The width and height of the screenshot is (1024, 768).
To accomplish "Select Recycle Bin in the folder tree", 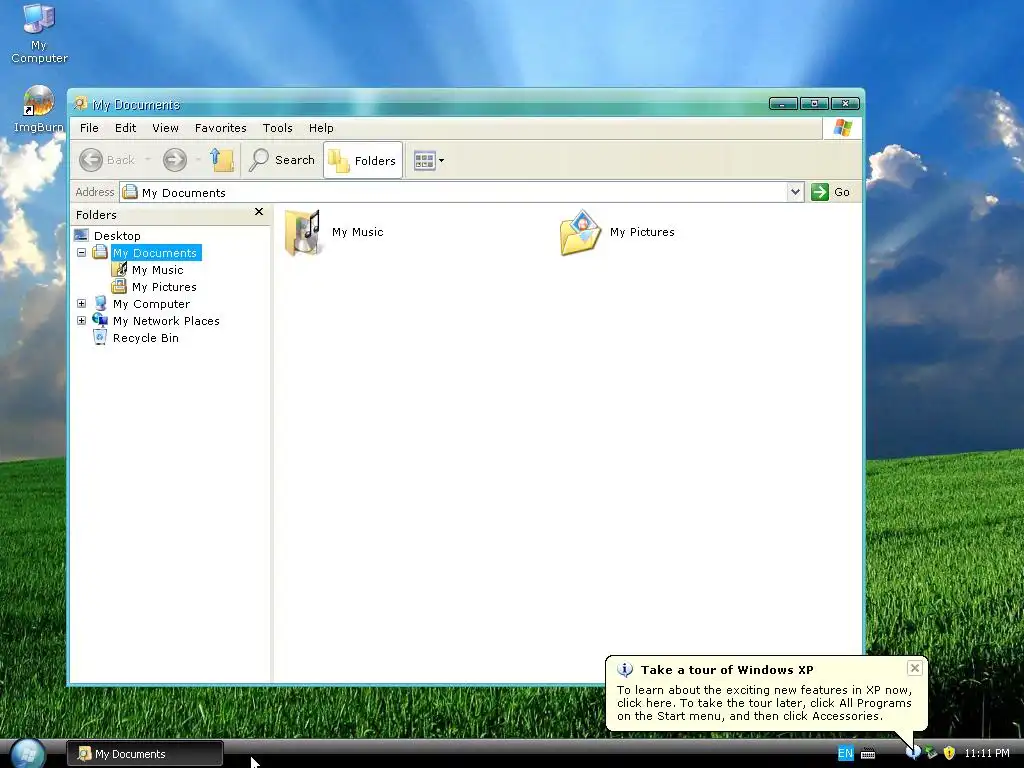I will point(146,338).
